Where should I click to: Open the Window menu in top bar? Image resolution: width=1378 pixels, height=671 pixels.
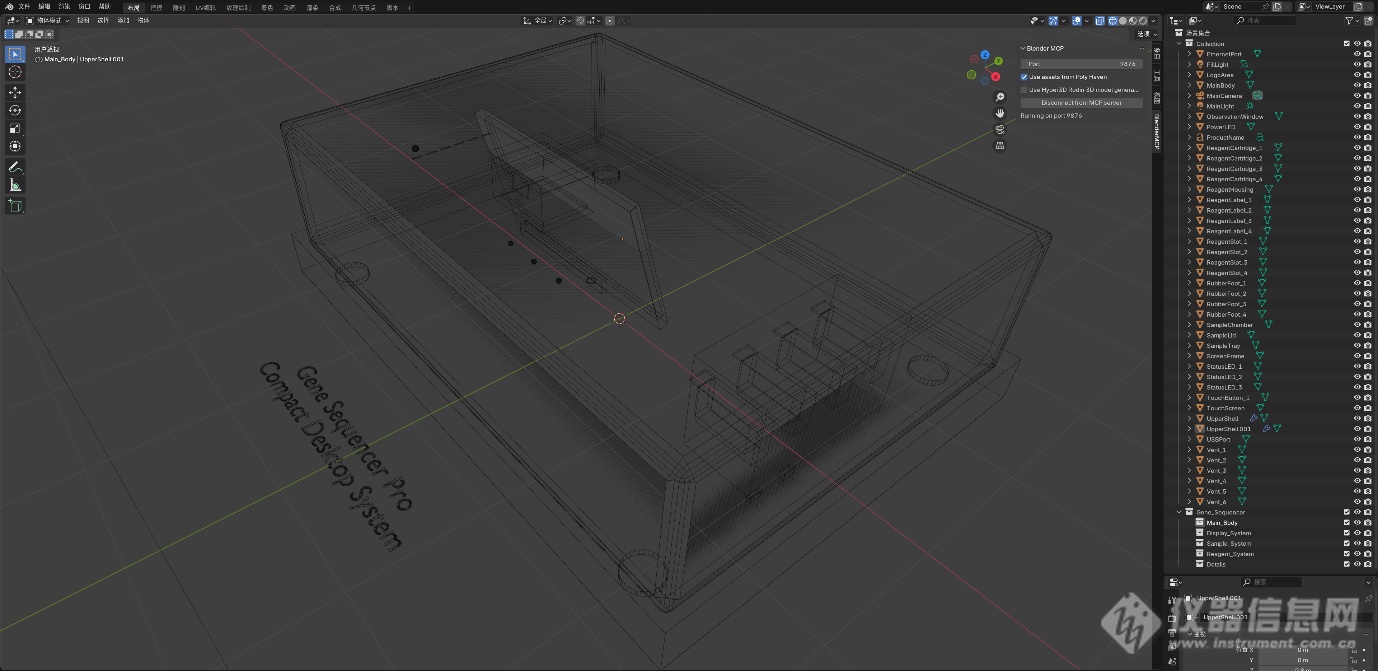[x=84, y=6]
